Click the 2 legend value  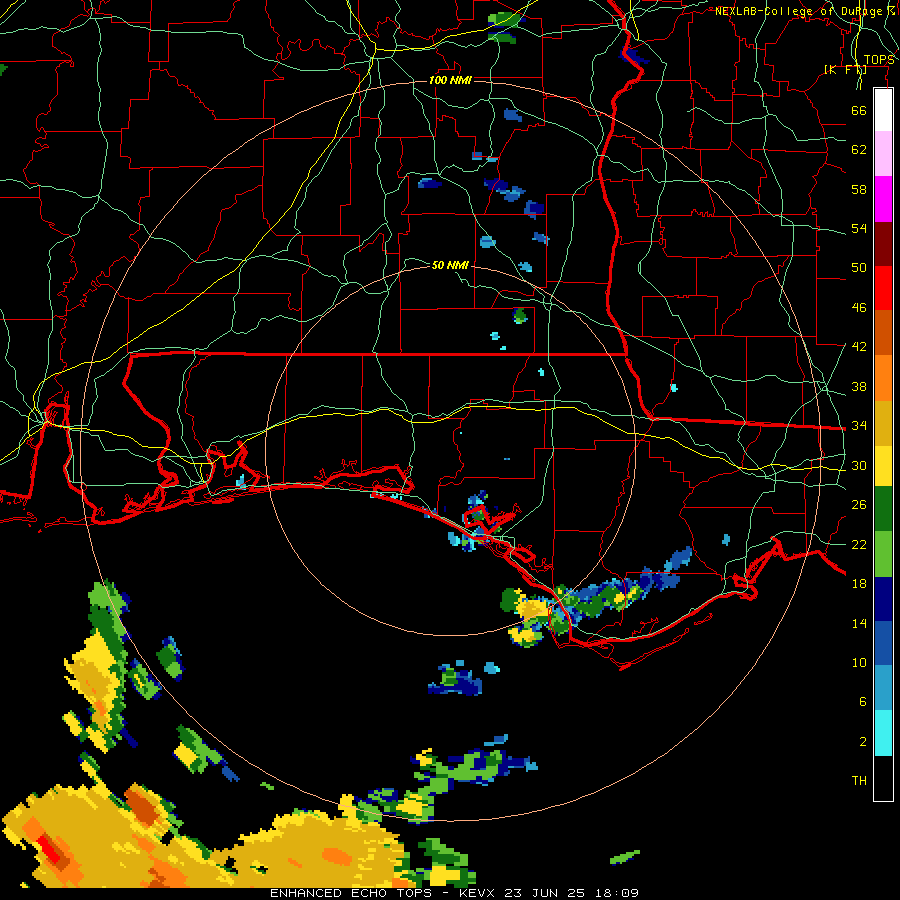click(862, 742)
